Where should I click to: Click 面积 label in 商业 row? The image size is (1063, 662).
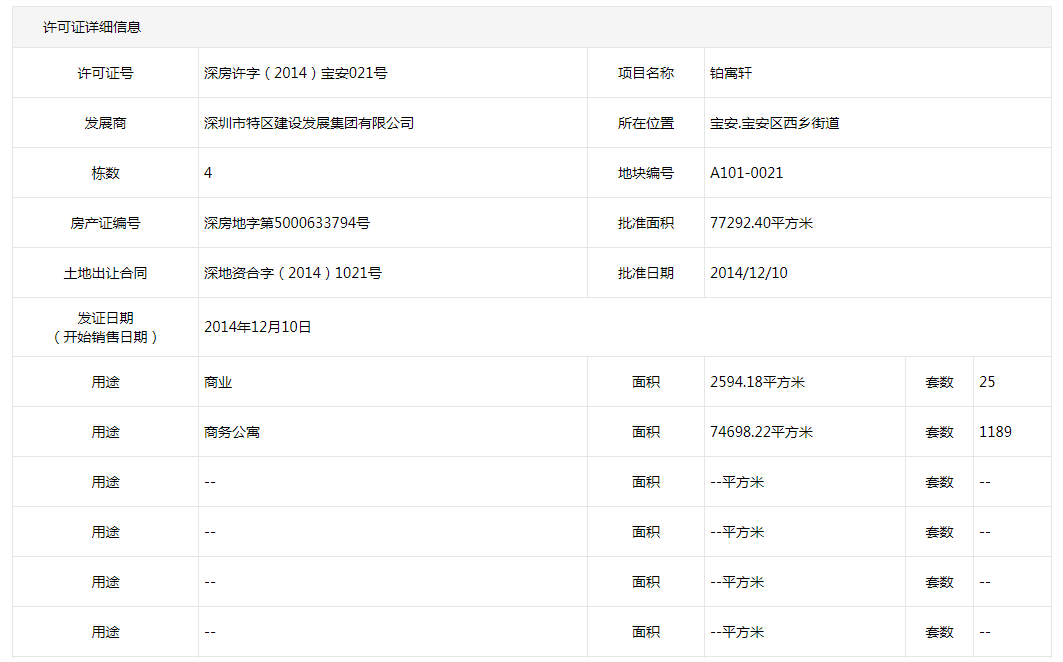[x=645, y=383]
